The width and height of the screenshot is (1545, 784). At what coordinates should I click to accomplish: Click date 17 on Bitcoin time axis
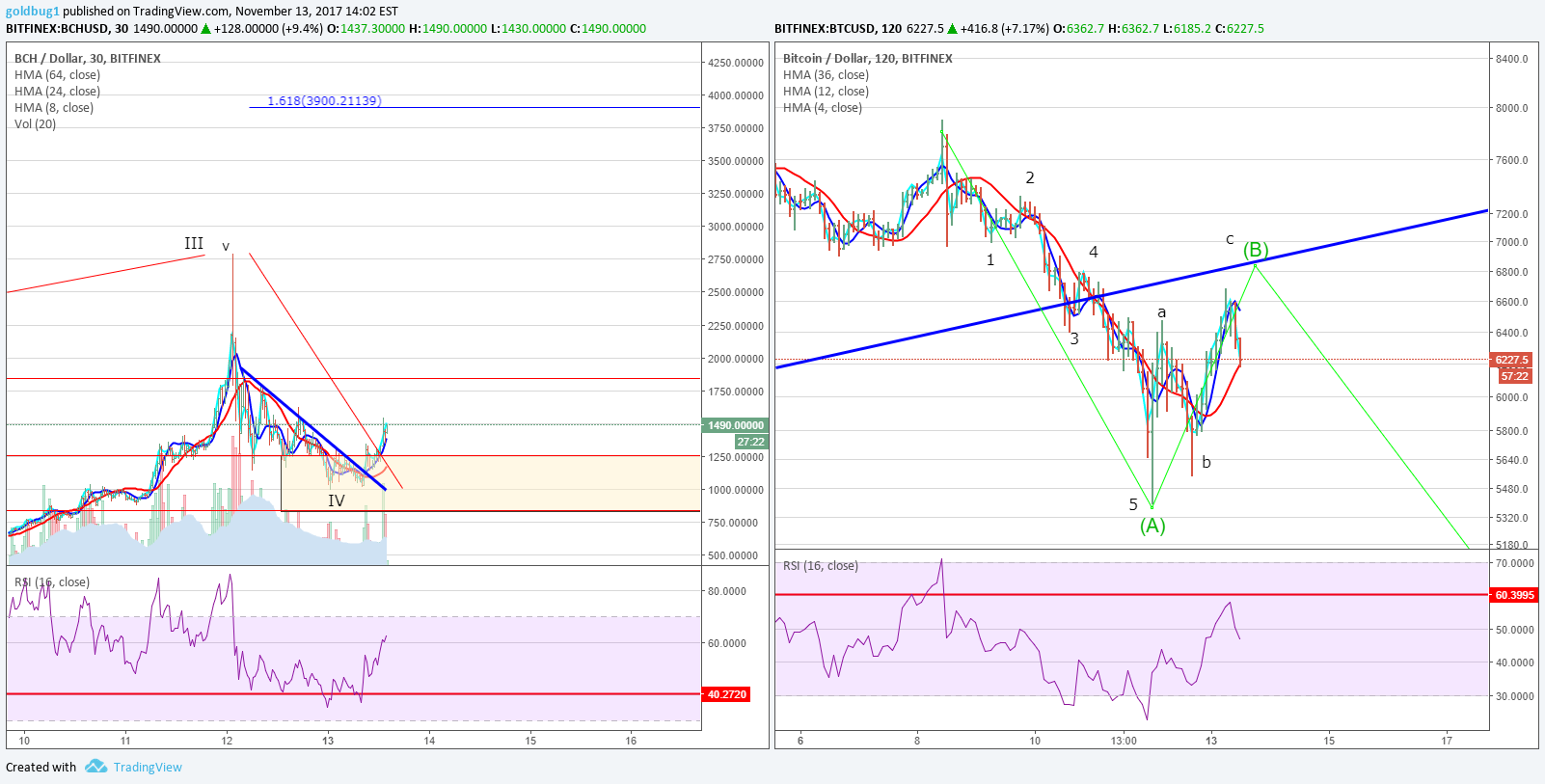[1447, 741]
